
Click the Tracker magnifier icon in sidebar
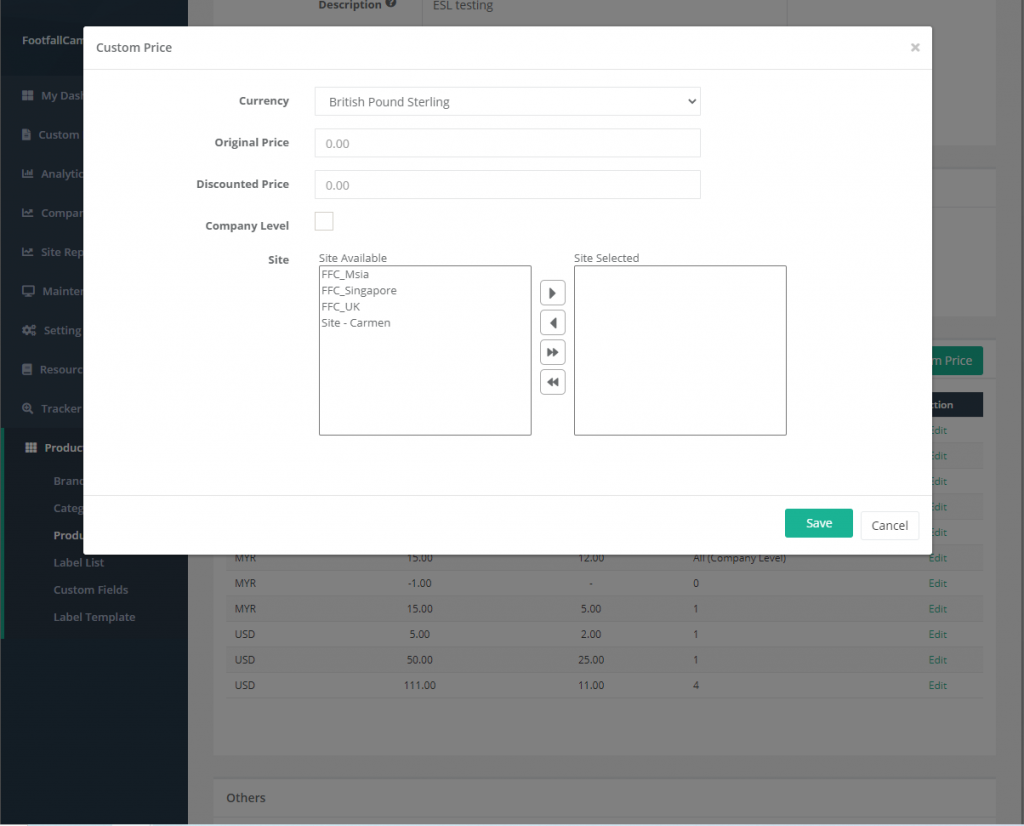pos(27,409)
